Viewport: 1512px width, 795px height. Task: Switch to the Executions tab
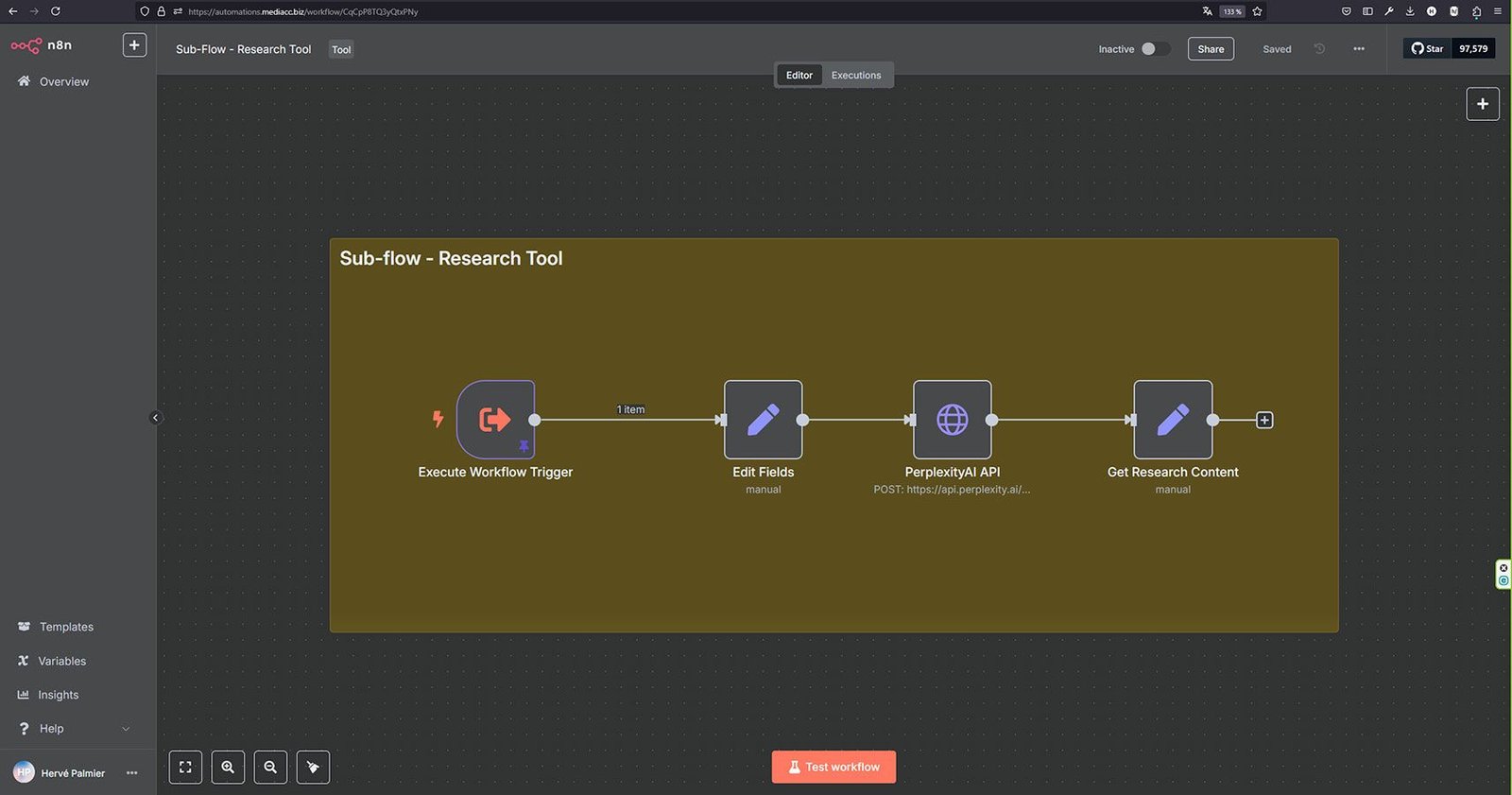[856, 76]
